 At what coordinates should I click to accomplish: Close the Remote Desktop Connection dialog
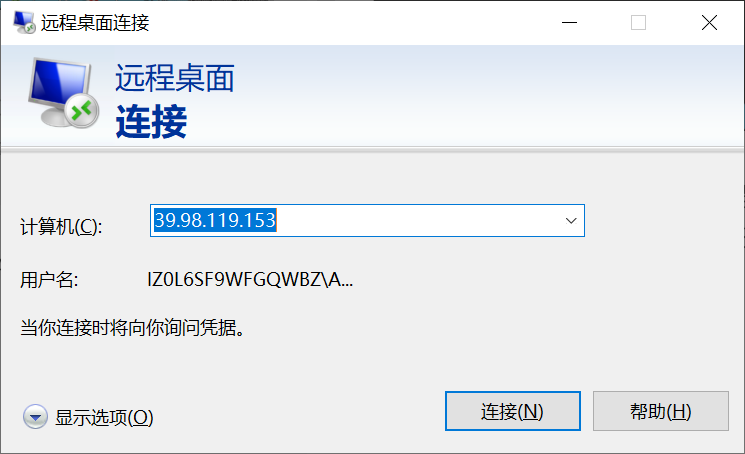click(x=709, y=22)
